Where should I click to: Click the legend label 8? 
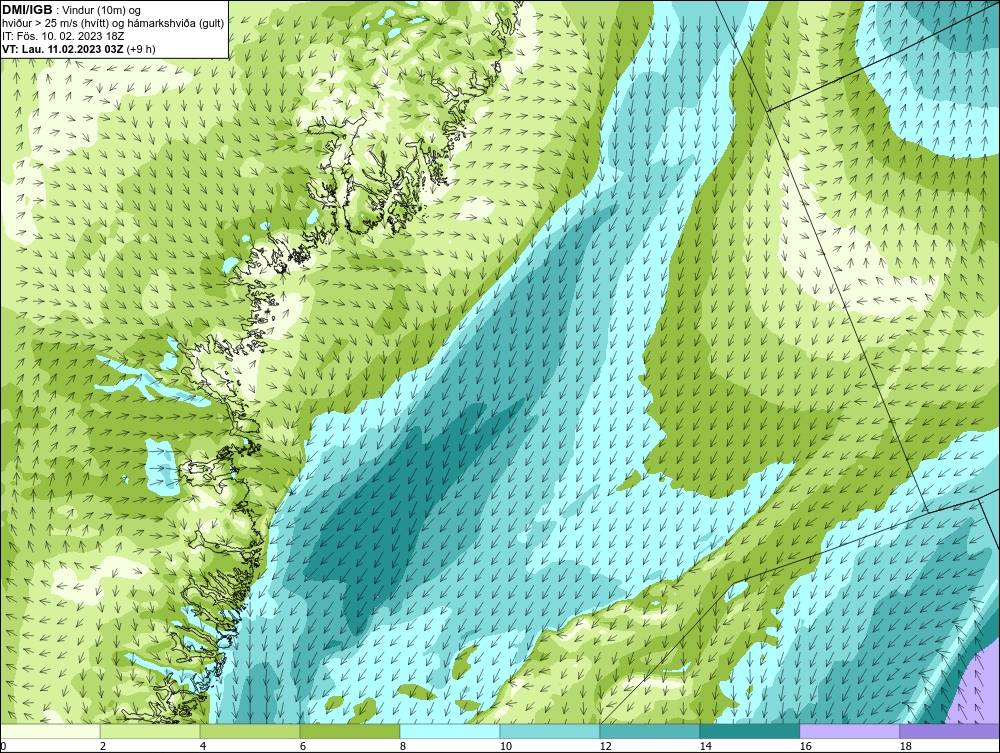(x=402, y=746)
